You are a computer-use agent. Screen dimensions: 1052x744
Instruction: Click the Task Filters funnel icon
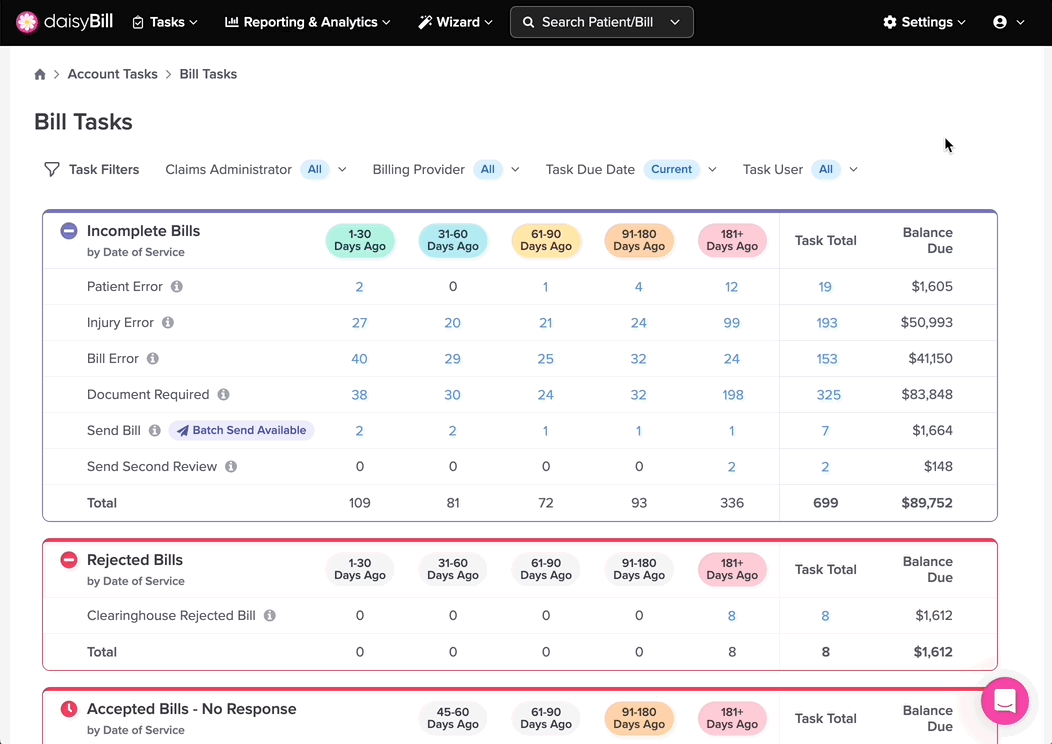(x=51, y=169)
